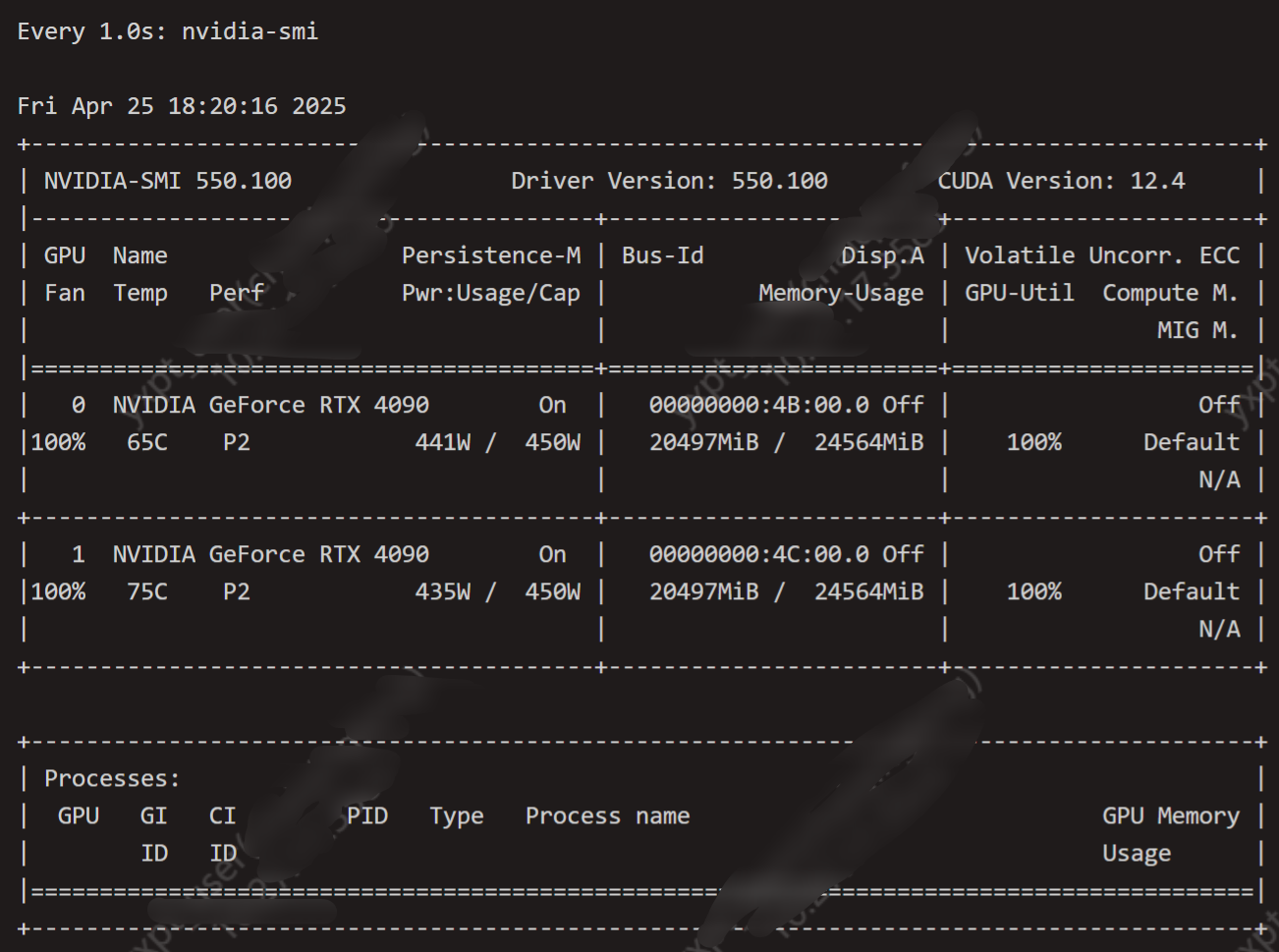Click the 'Bus-Id' column header

[x=663, y=255]
